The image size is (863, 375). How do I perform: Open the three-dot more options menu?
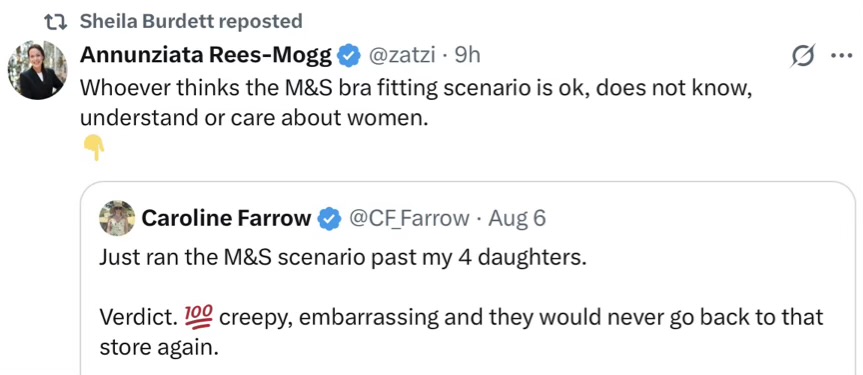tap(840, 57)
